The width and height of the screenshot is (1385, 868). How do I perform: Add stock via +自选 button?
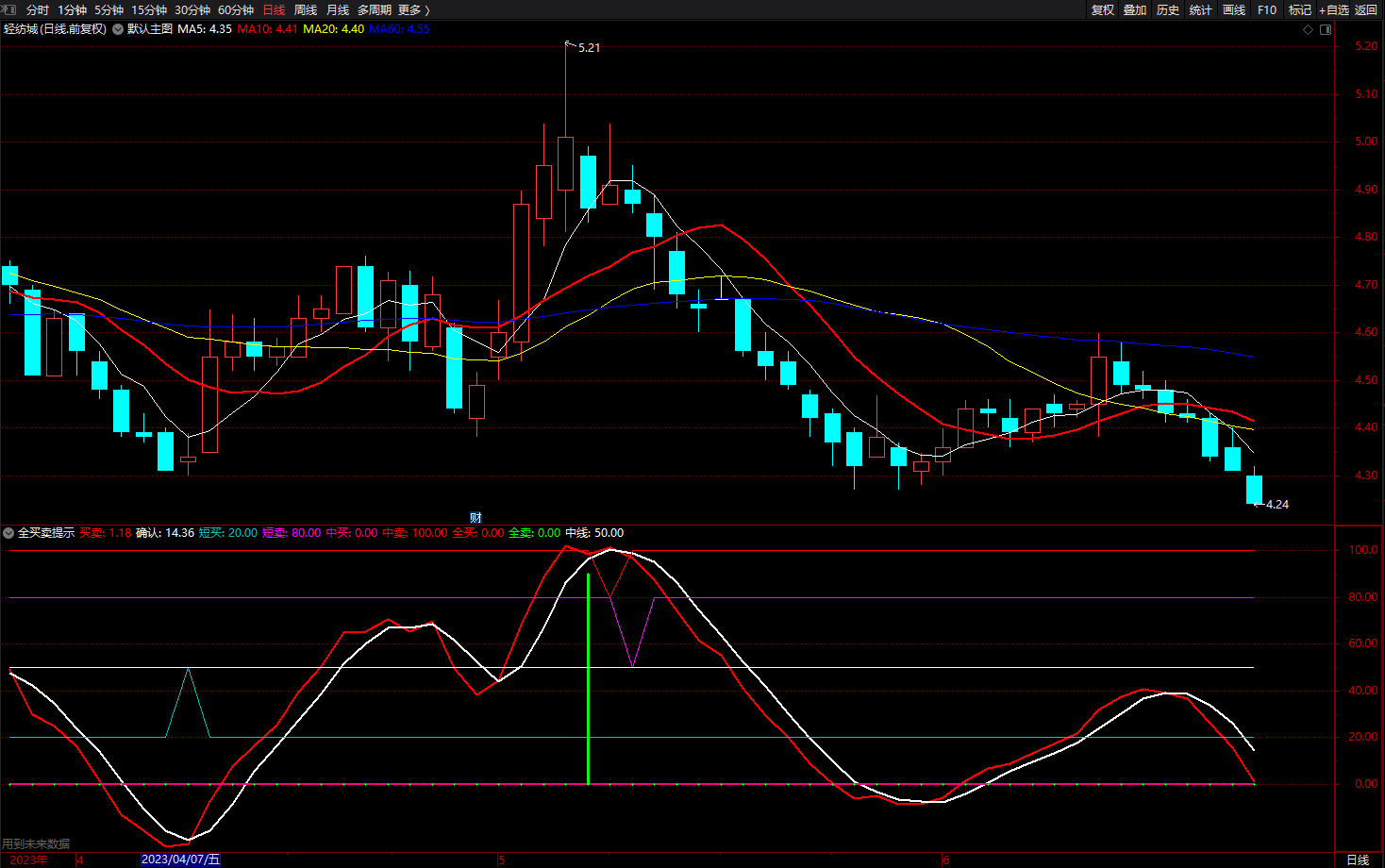(x=1334, y=9)
